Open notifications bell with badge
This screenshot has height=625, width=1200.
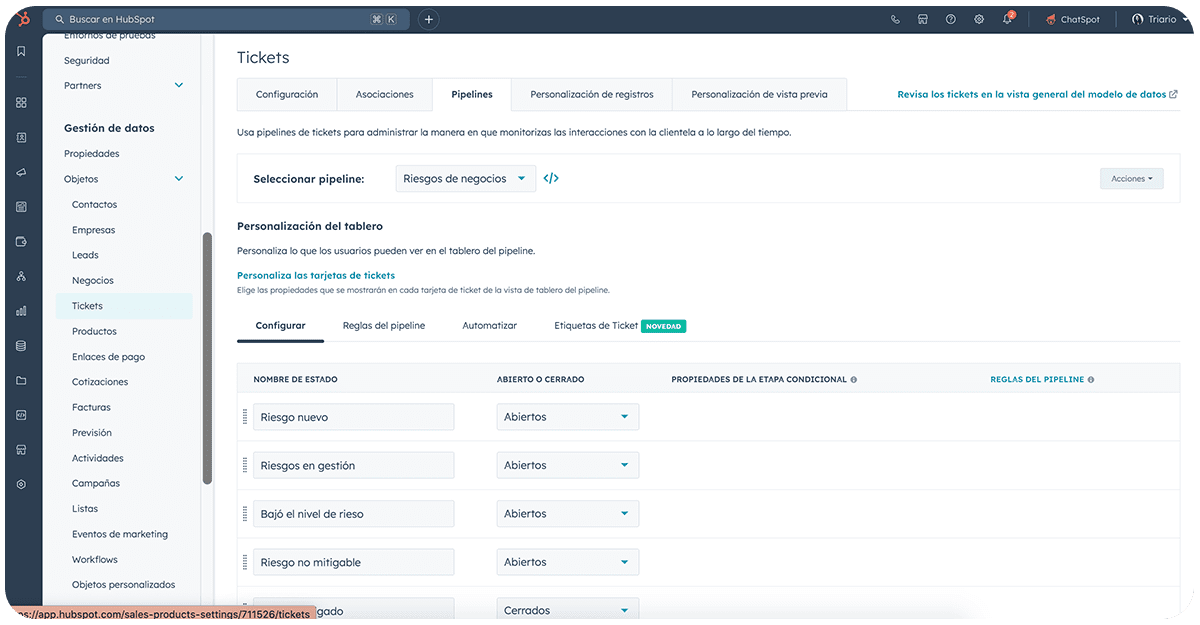click(x=1008, y=18)
